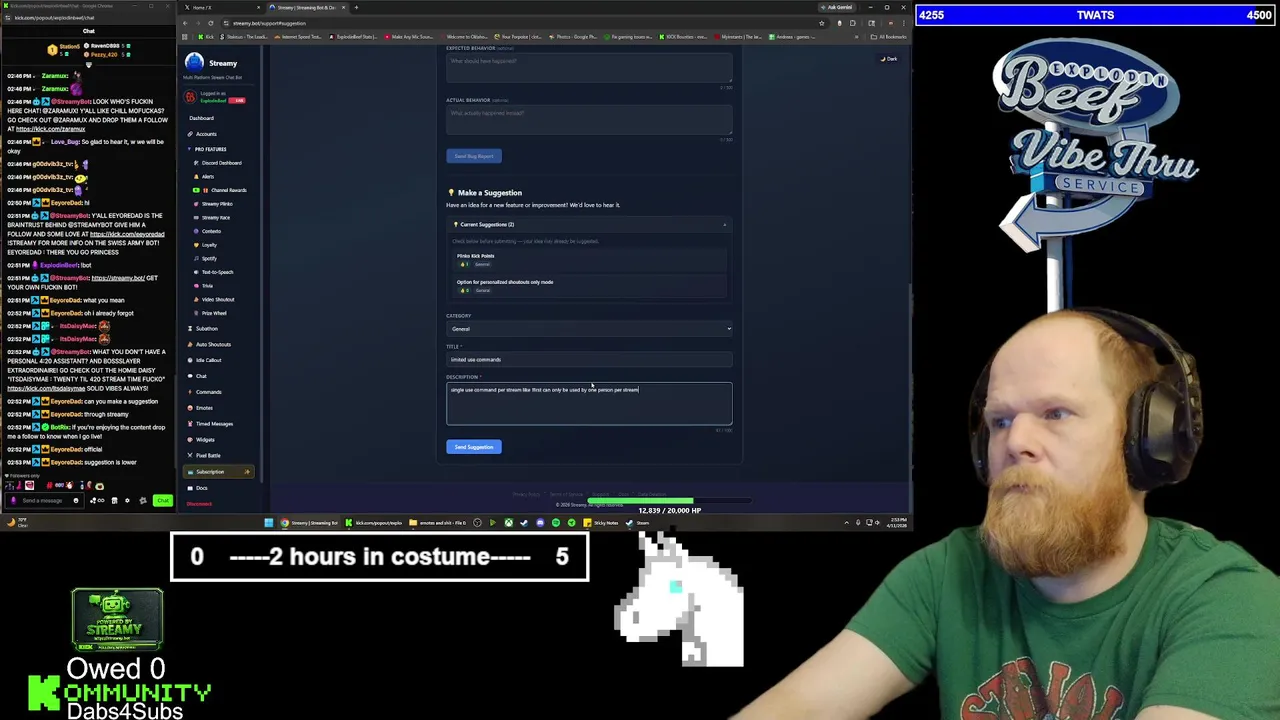
Task: Open a new browser tab
Action: [357, 7]
